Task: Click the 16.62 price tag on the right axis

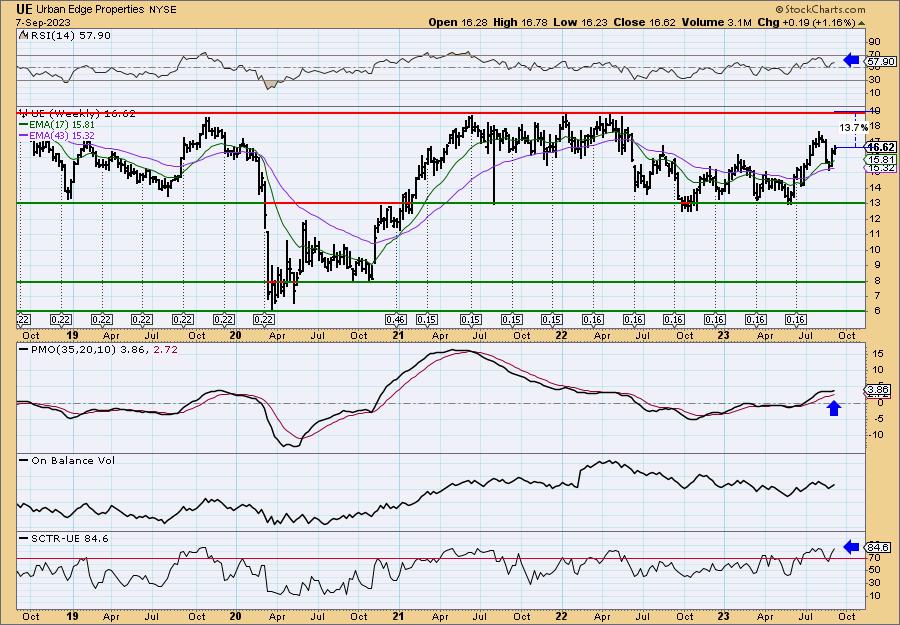Action: (882, 147)
